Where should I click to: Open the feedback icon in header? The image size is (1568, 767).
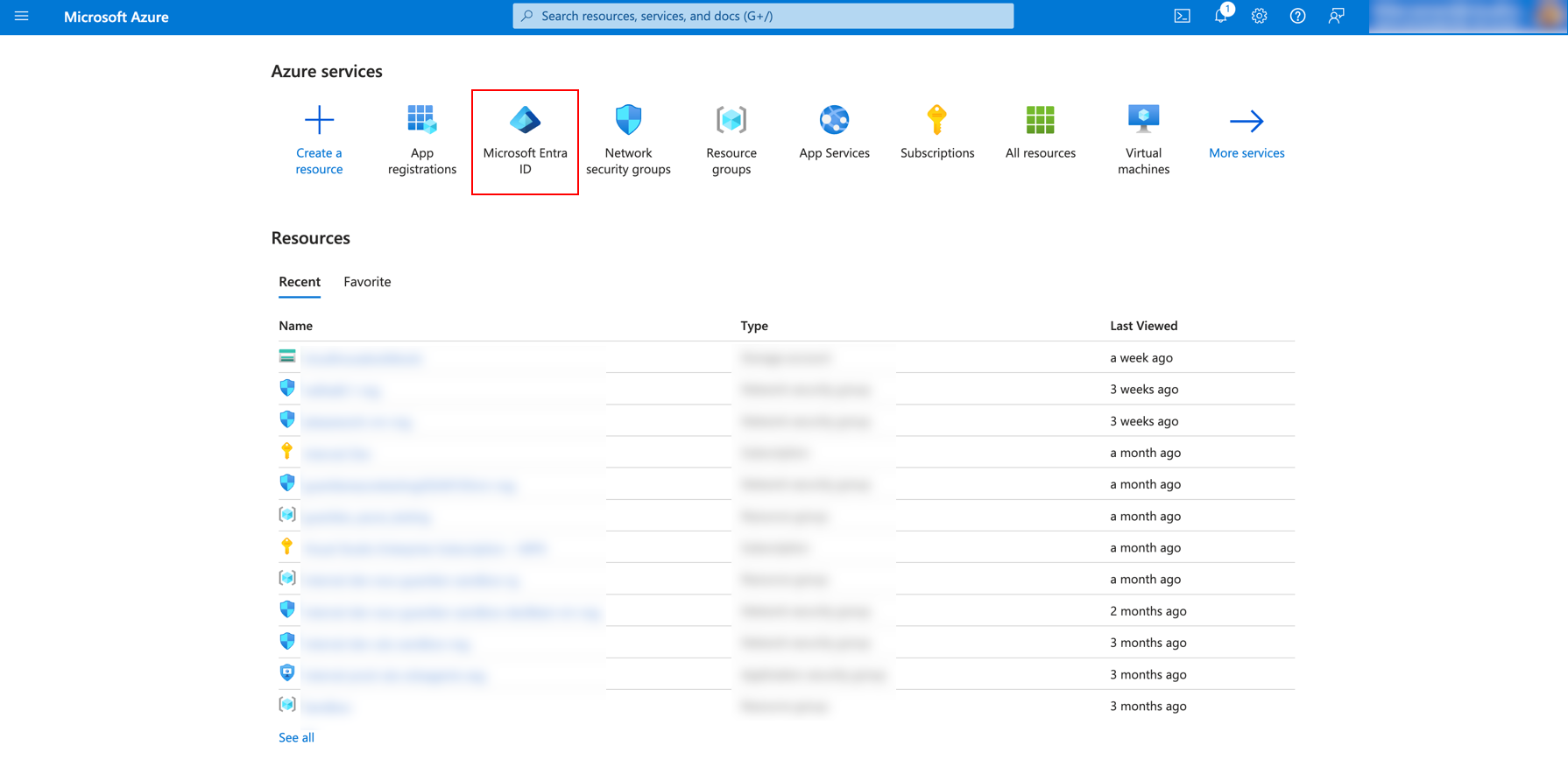click(x=1336, y=16)
